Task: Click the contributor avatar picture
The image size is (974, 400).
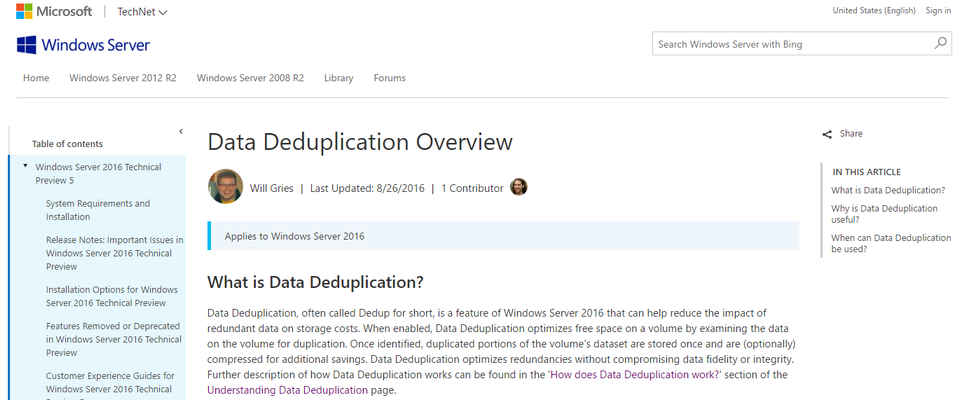Action: (519, 186)
